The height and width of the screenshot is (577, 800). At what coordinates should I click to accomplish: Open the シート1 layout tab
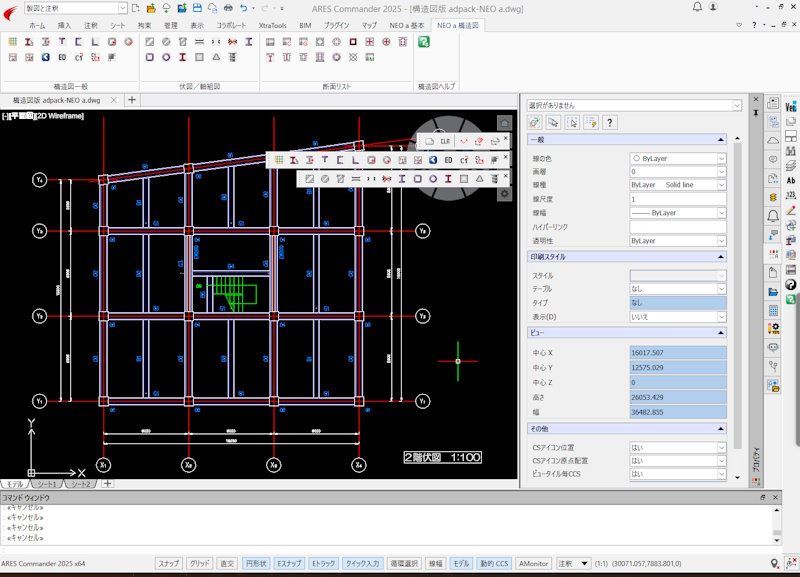click(48, 484)
